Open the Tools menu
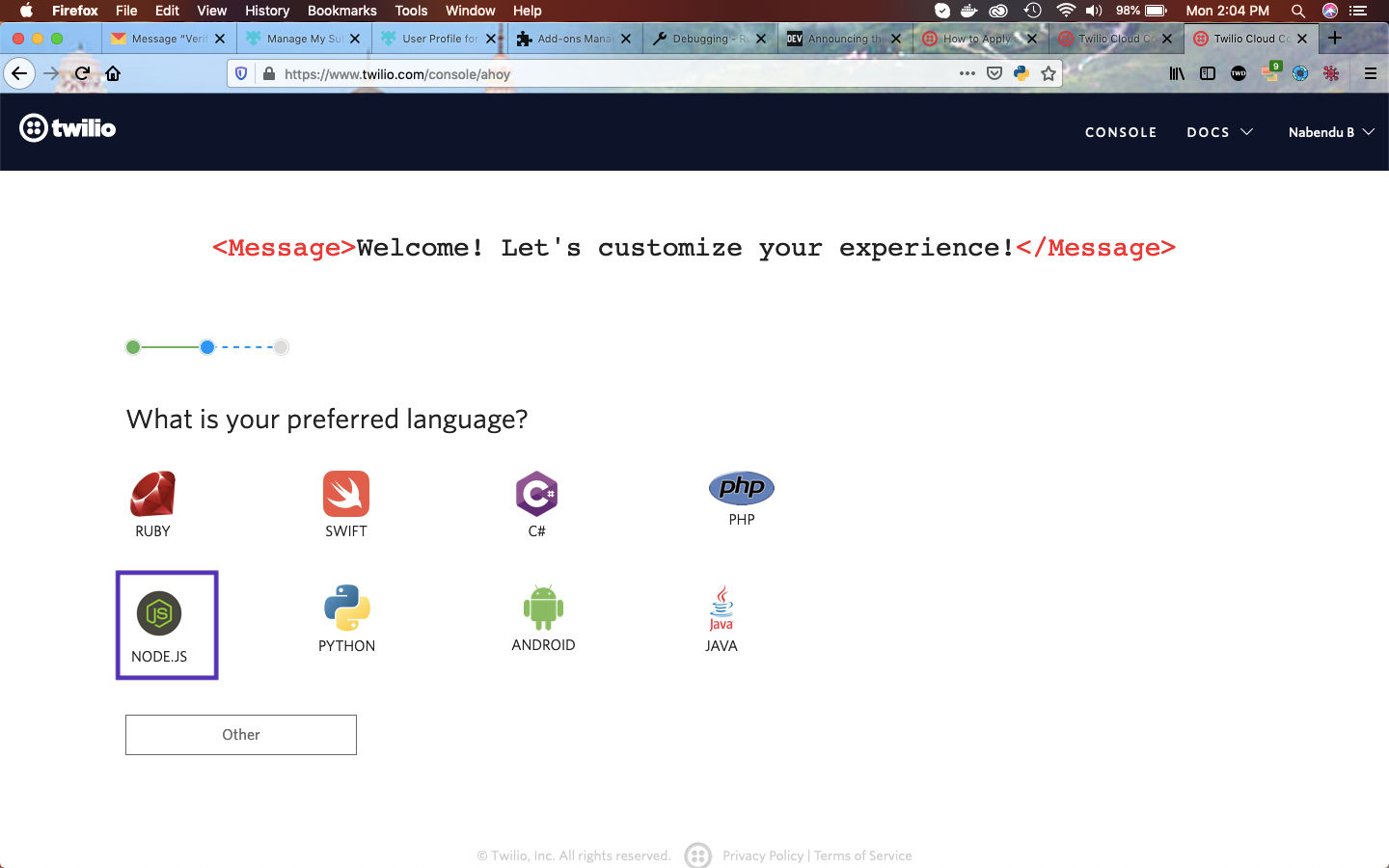Screen dimensions: 1389x868 tap(411, 11)
